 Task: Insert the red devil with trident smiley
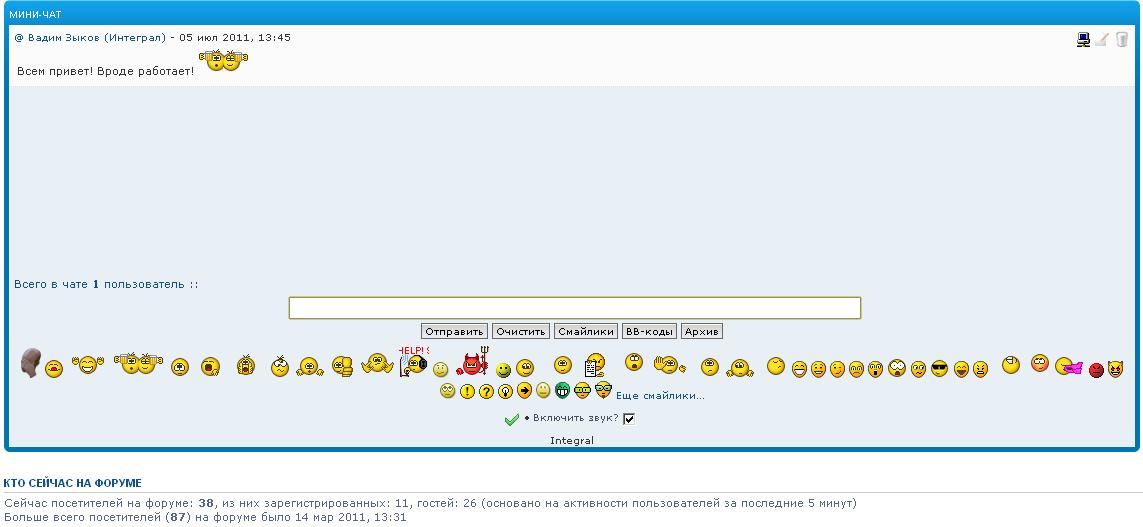(x=472, y=364)
